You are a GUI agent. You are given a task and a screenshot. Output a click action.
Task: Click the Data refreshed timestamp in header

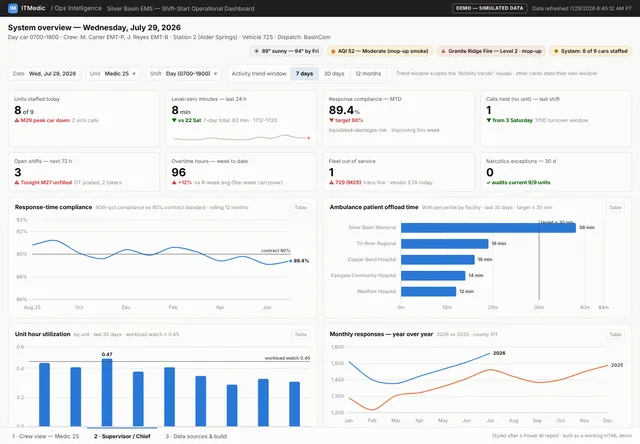click(582, 8)
